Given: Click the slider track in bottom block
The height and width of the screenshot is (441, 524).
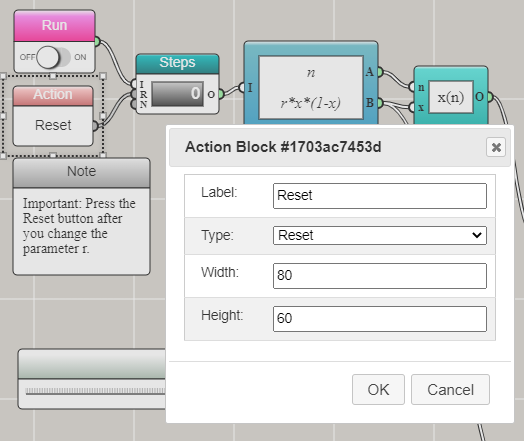Looking at the screenshot, I should pos(96,391).
